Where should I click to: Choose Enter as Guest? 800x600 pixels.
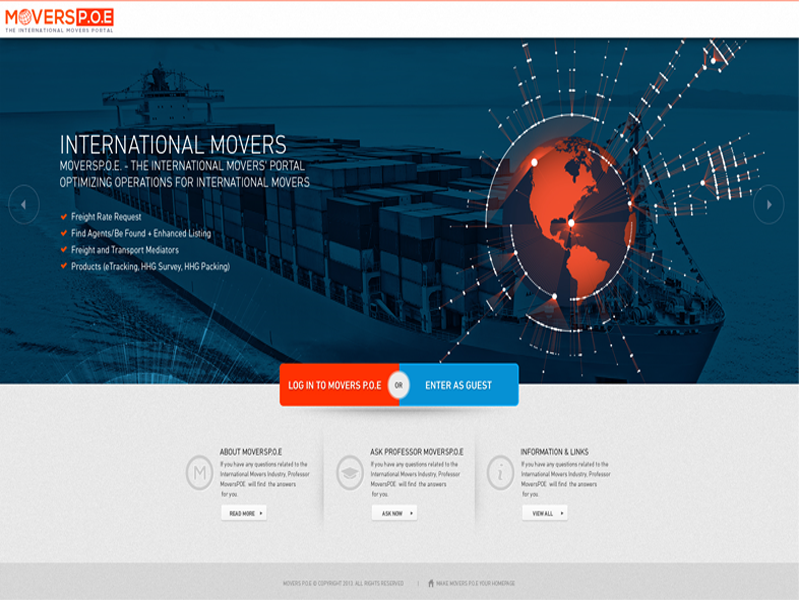click(x=458, y=385)
